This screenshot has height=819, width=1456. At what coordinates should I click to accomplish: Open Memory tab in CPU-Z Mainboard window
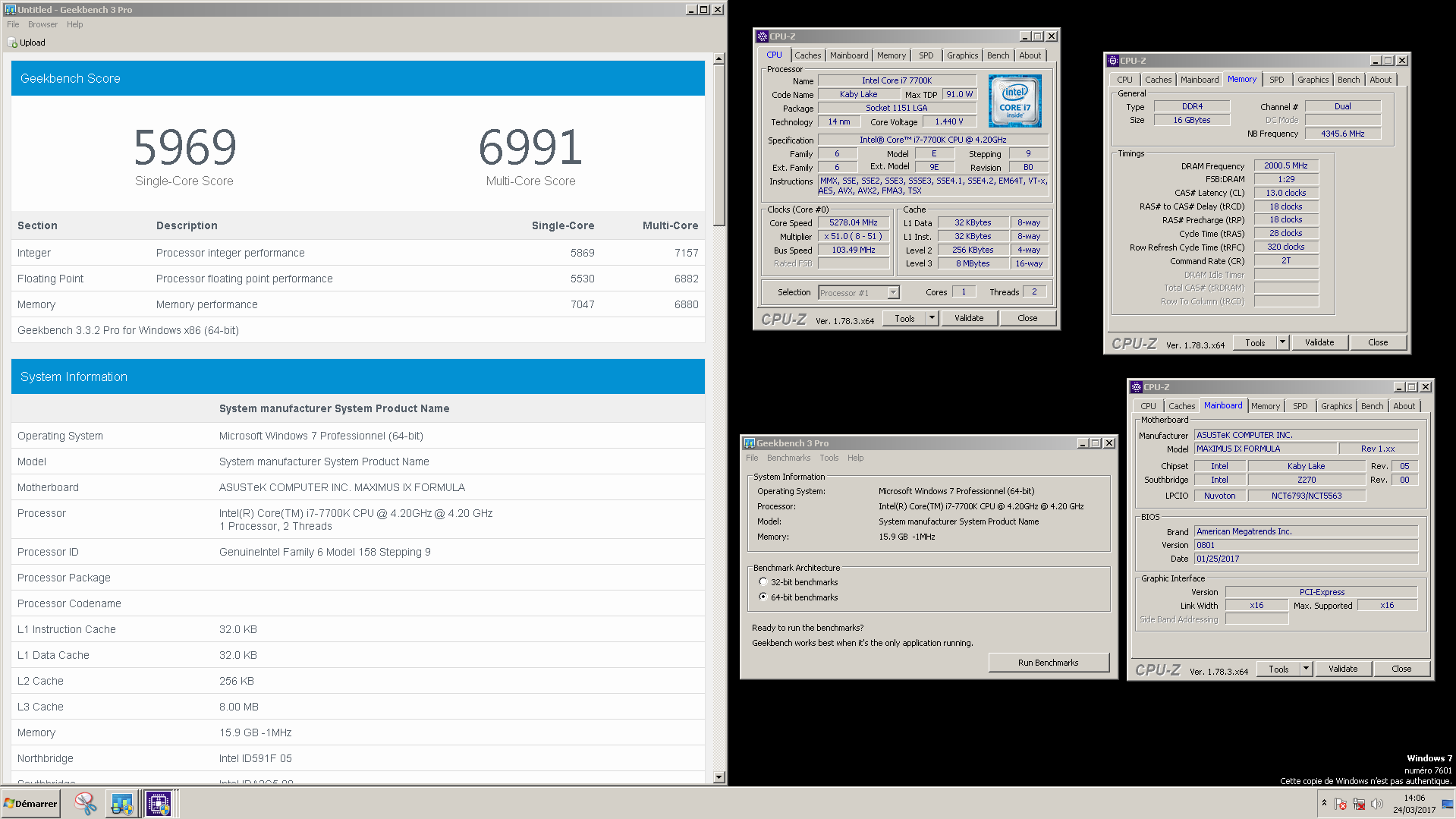click(x=1266, y=406)
